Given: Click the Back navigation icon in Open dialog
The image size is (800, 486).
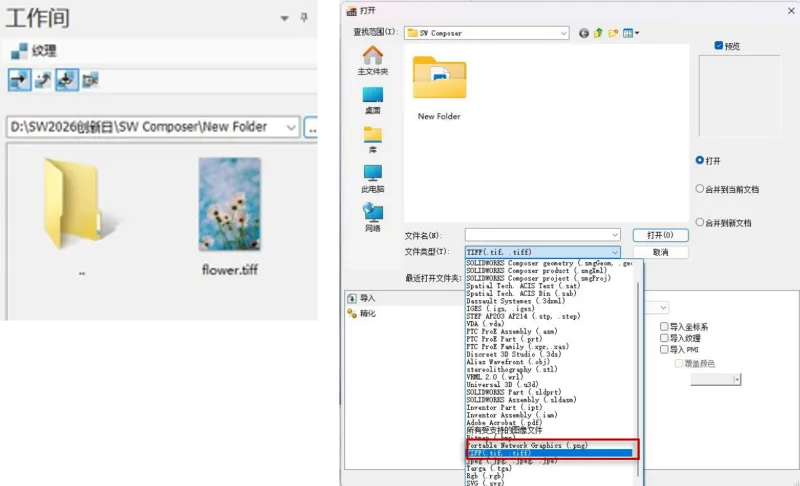Looking at the screenshot, I should (x=584, y=33).
